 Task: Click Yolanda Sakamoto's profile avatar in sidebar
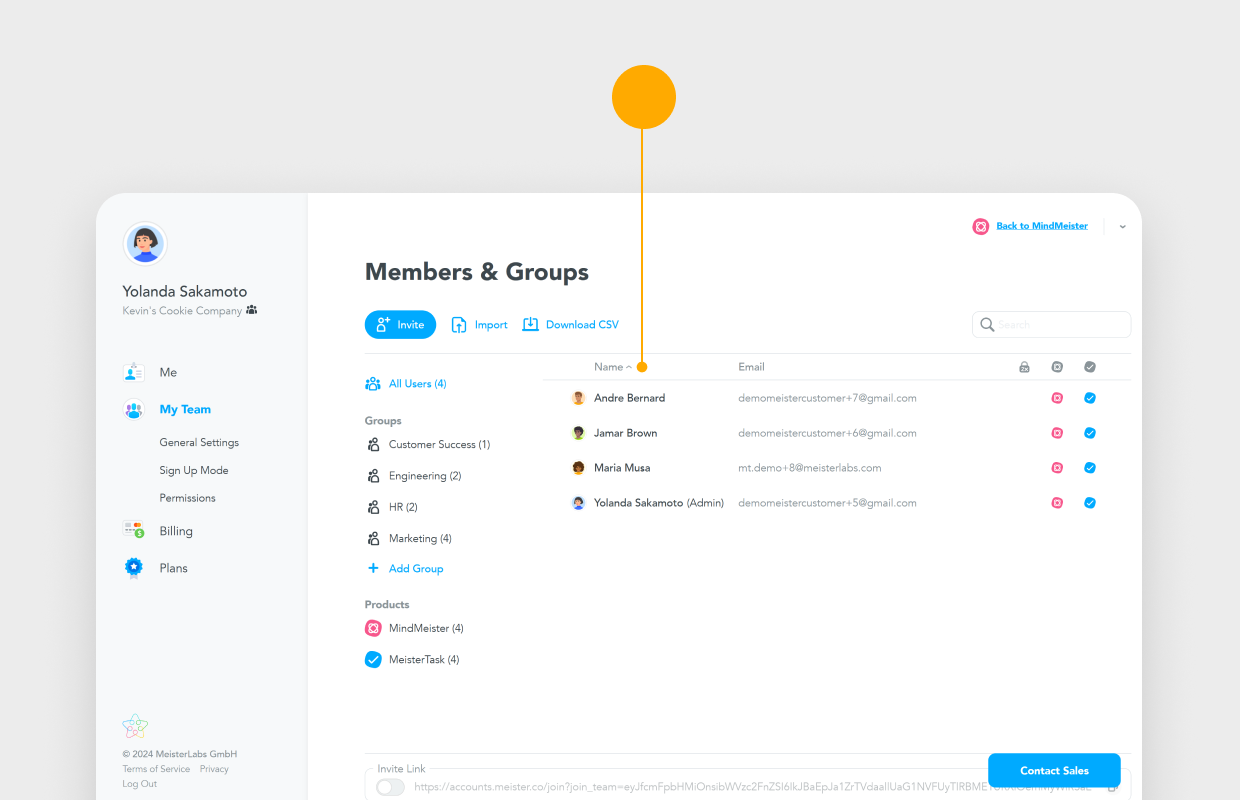click(x=145, y=244)
